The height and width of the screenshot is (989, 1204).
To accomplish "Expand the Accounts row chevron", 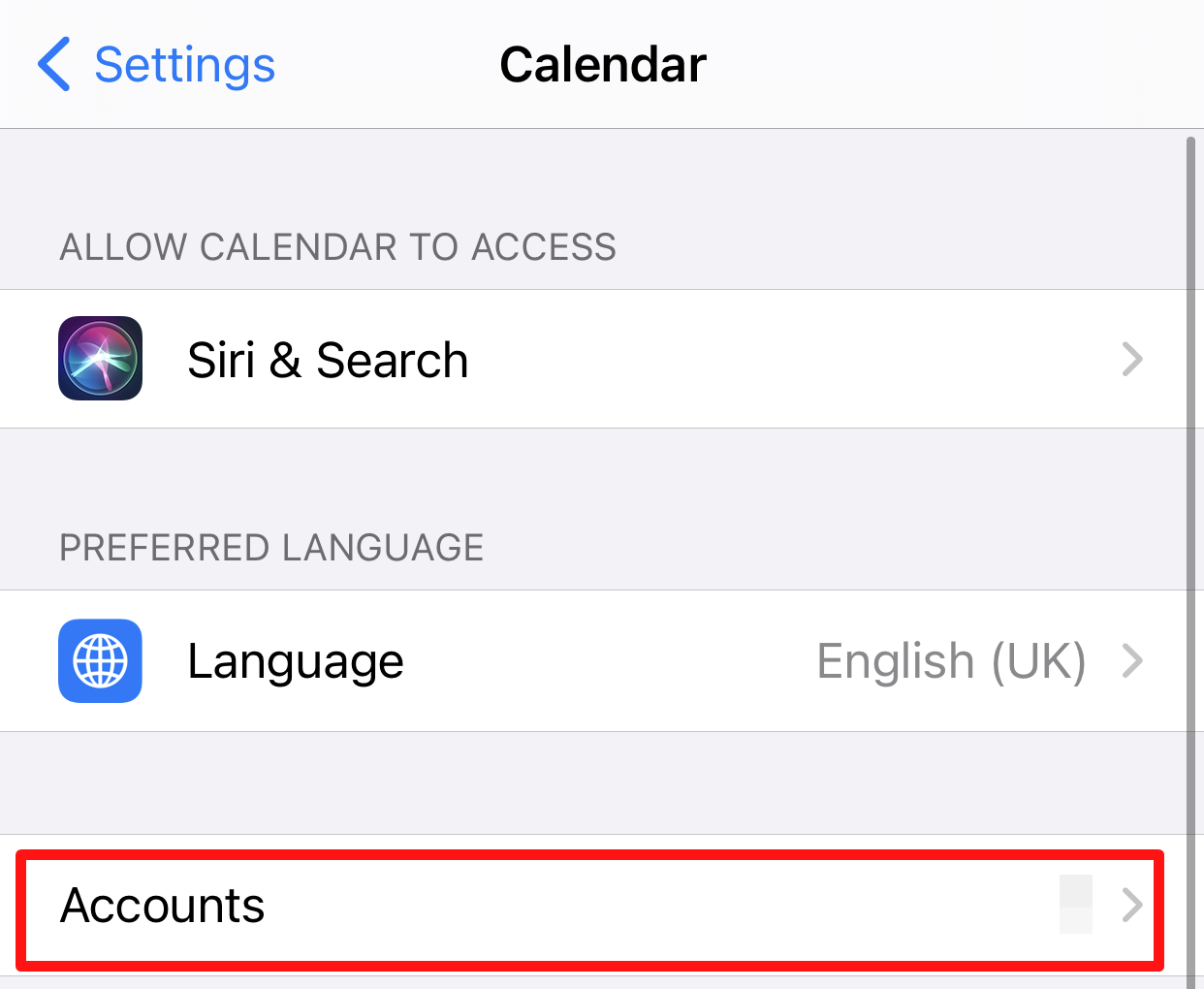I will [x=1131, y=906].
